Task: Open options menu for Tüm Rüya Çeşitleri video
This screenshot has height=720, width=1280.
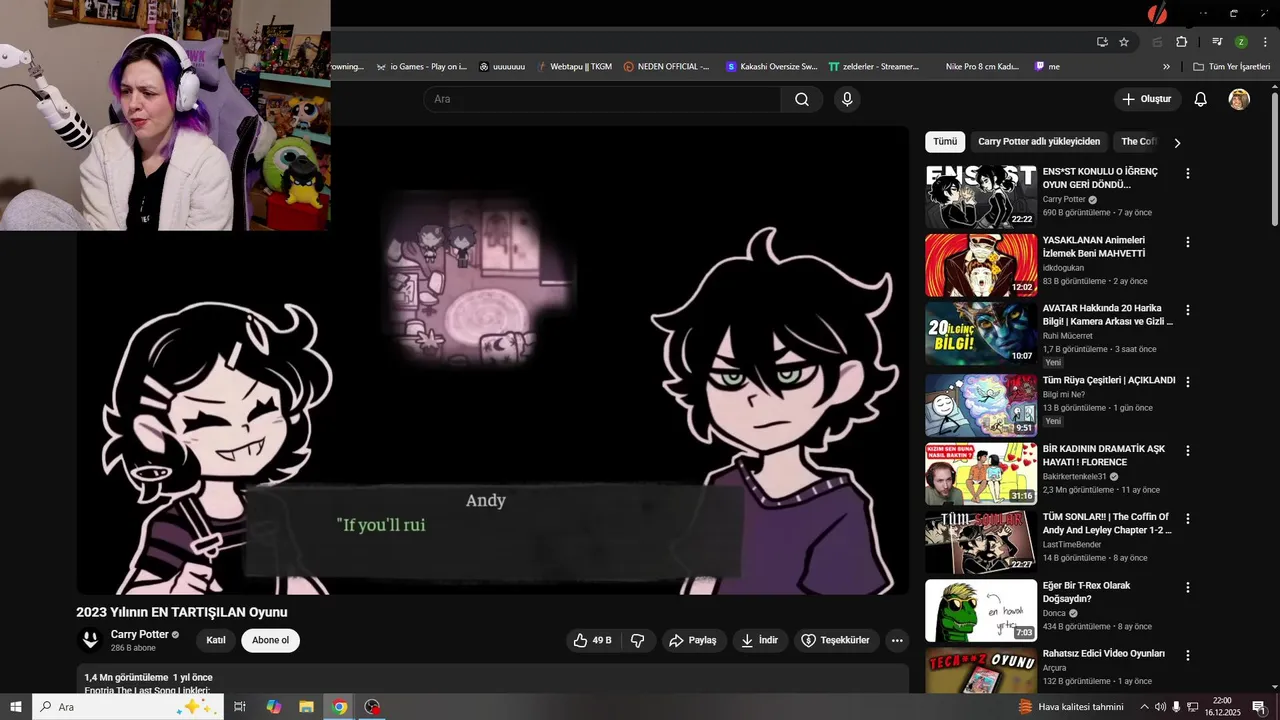Action: [1188, 382]
